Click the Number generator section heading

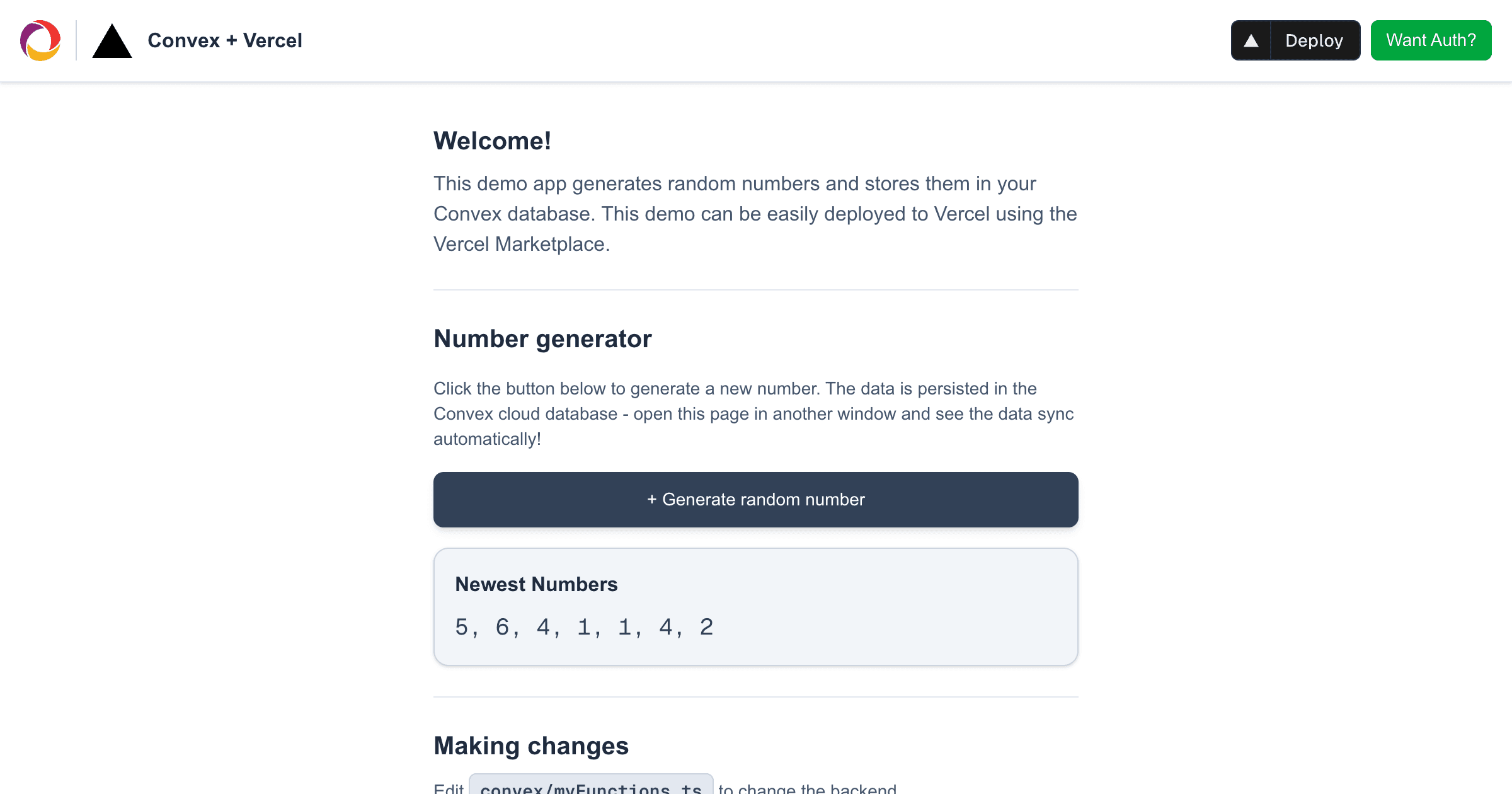coord(542,338)
